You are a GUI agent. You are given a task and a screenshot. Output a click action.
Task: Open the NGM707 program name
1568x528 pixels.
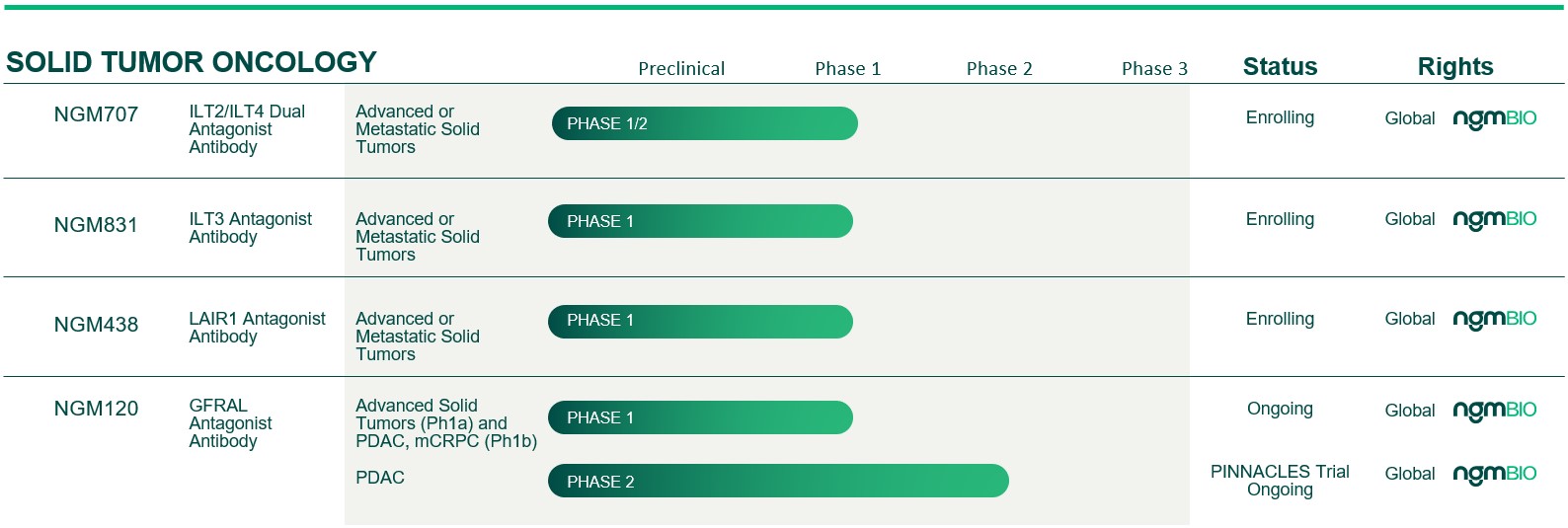96,114
